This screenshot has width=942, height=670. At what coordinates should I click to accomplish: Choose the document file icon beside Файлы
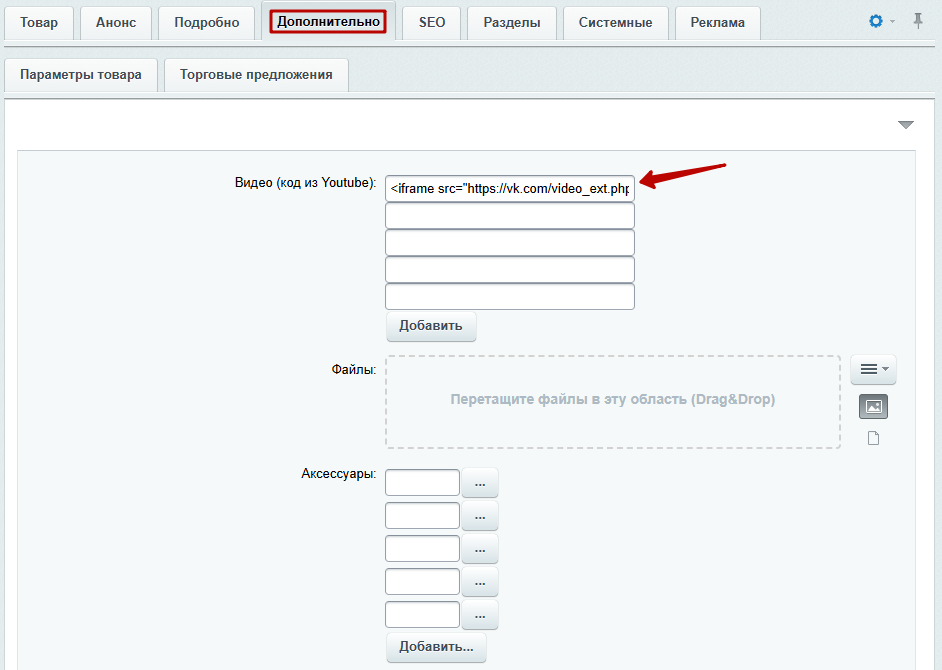874,438
